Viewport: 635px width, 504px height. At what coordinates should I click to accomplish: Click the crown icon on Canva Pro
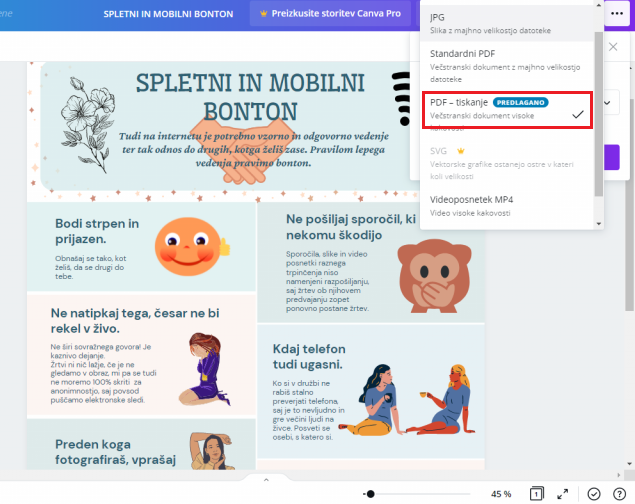[264, 13]
